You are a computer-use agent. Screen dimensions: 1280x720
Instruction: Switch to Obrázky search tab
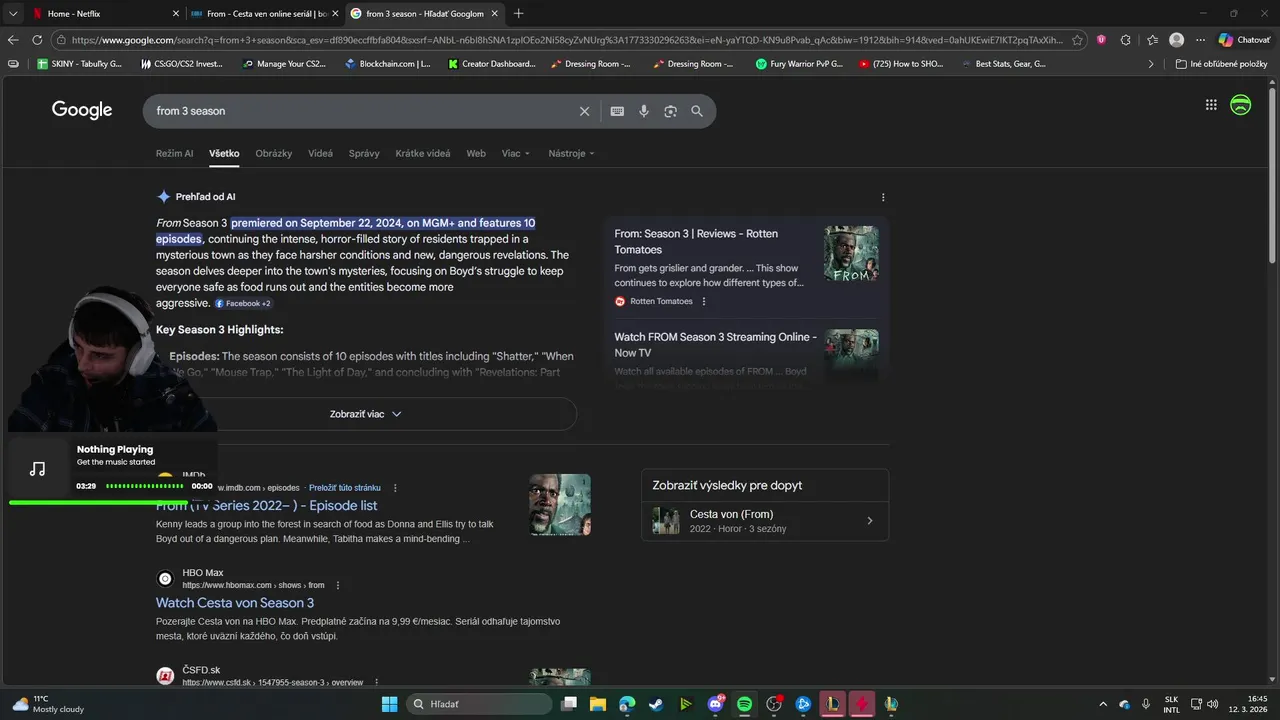pos(274,153)
